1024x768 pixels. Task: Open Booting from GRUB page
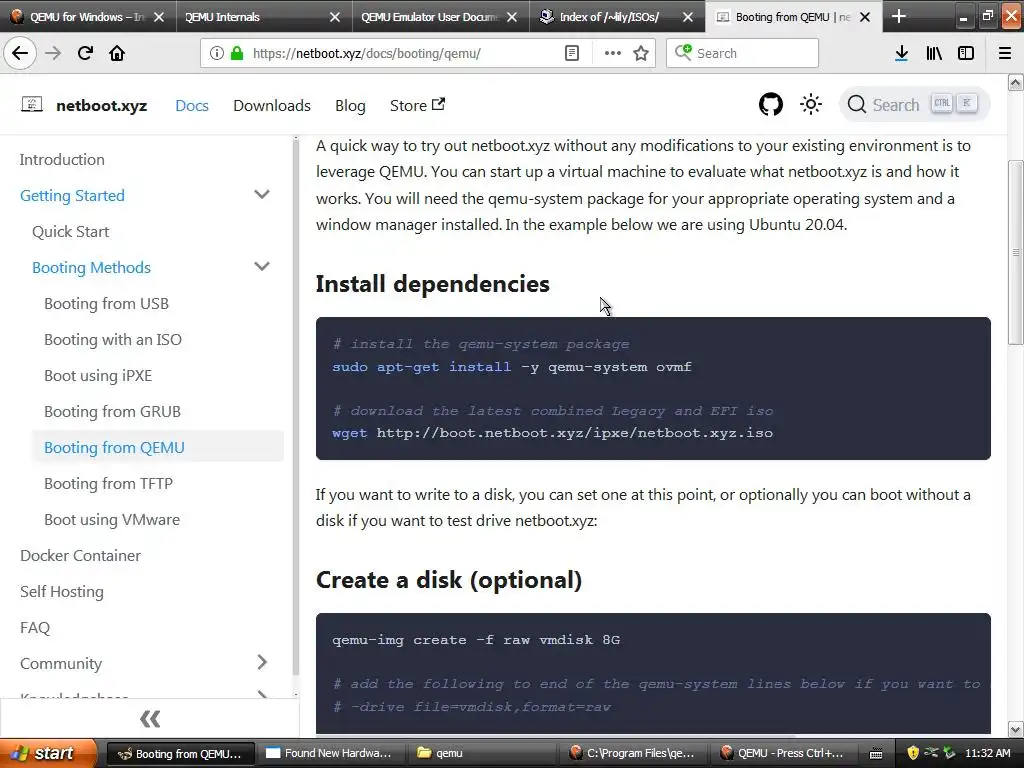(112, 411)
